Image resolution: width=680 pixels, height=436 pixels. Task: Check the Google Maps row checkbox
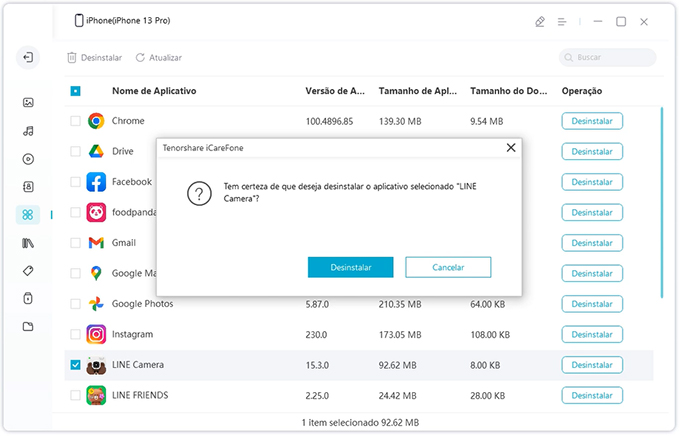coord(75,273)
